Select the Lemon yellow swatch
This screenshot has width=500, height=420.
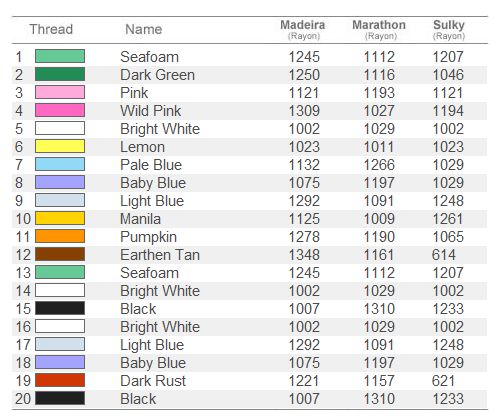point(60,146)
